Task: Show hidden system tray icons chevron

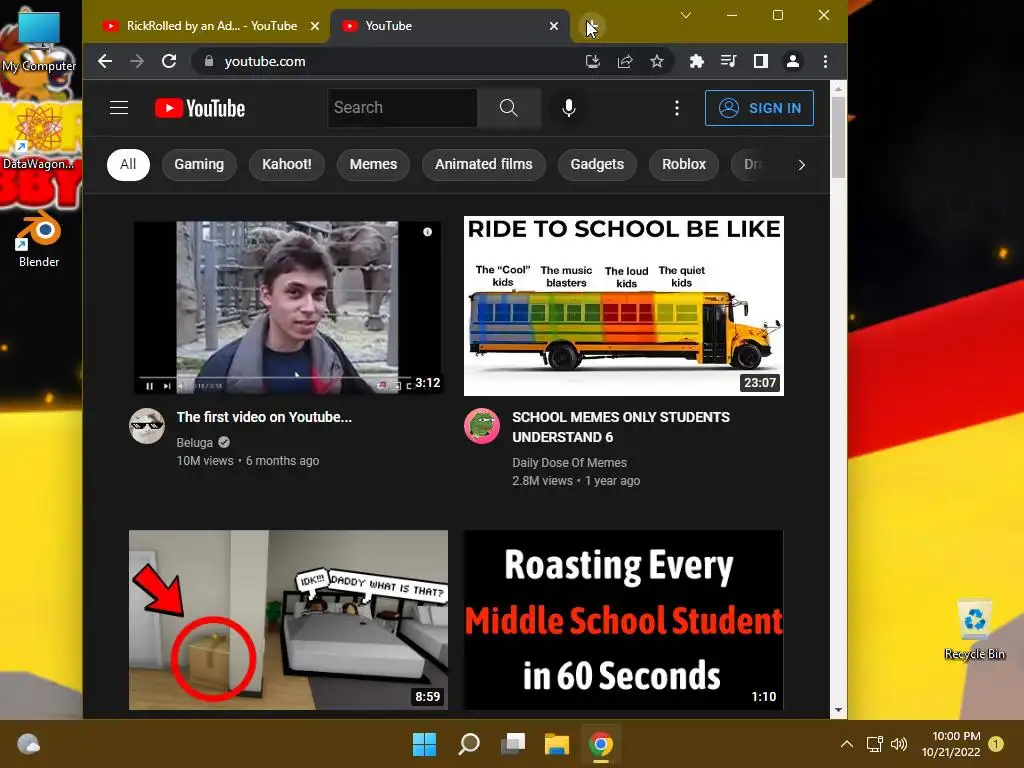Action: point(846,744)
